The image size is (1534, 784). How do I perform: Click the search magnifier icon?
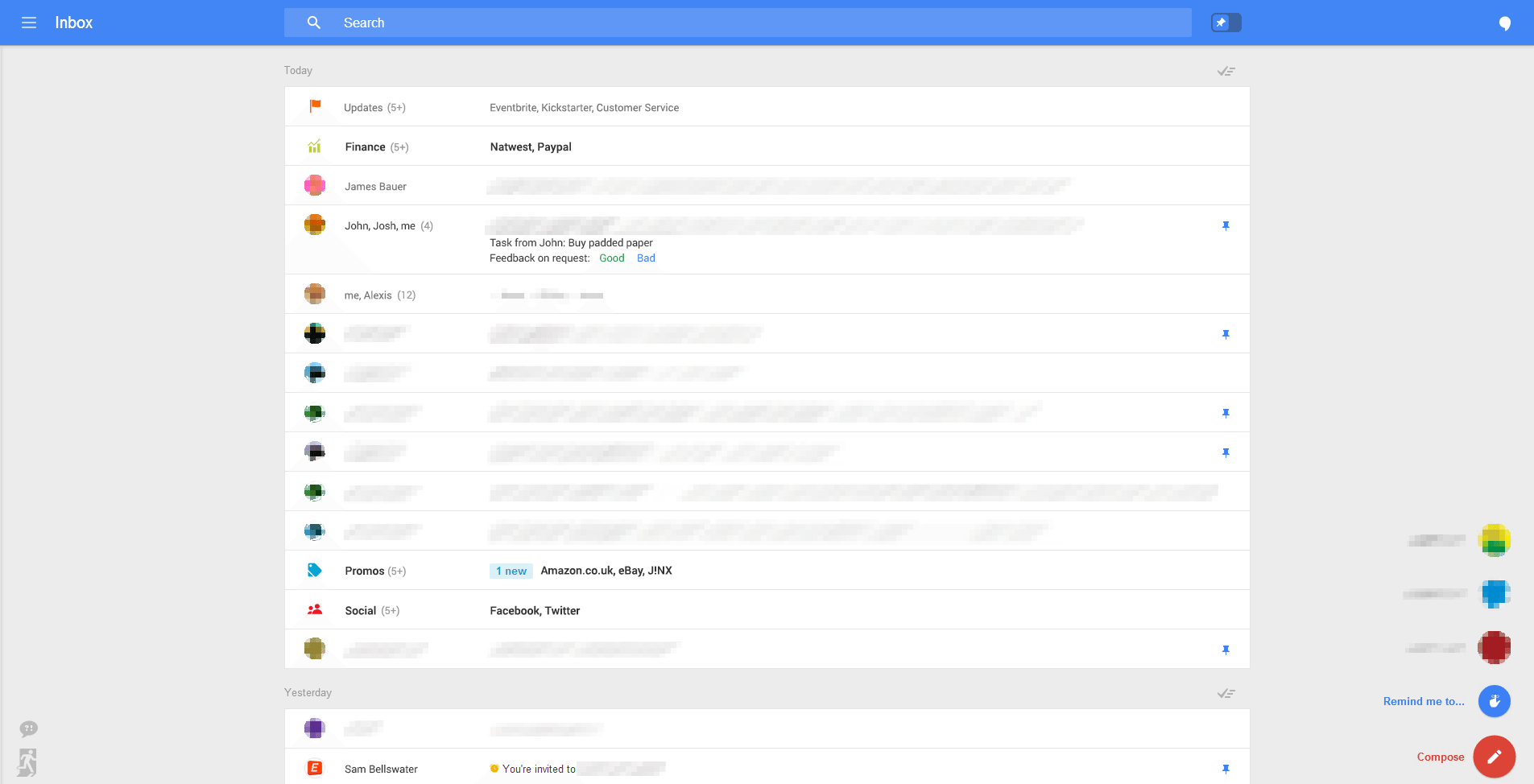tap(312, 22)
